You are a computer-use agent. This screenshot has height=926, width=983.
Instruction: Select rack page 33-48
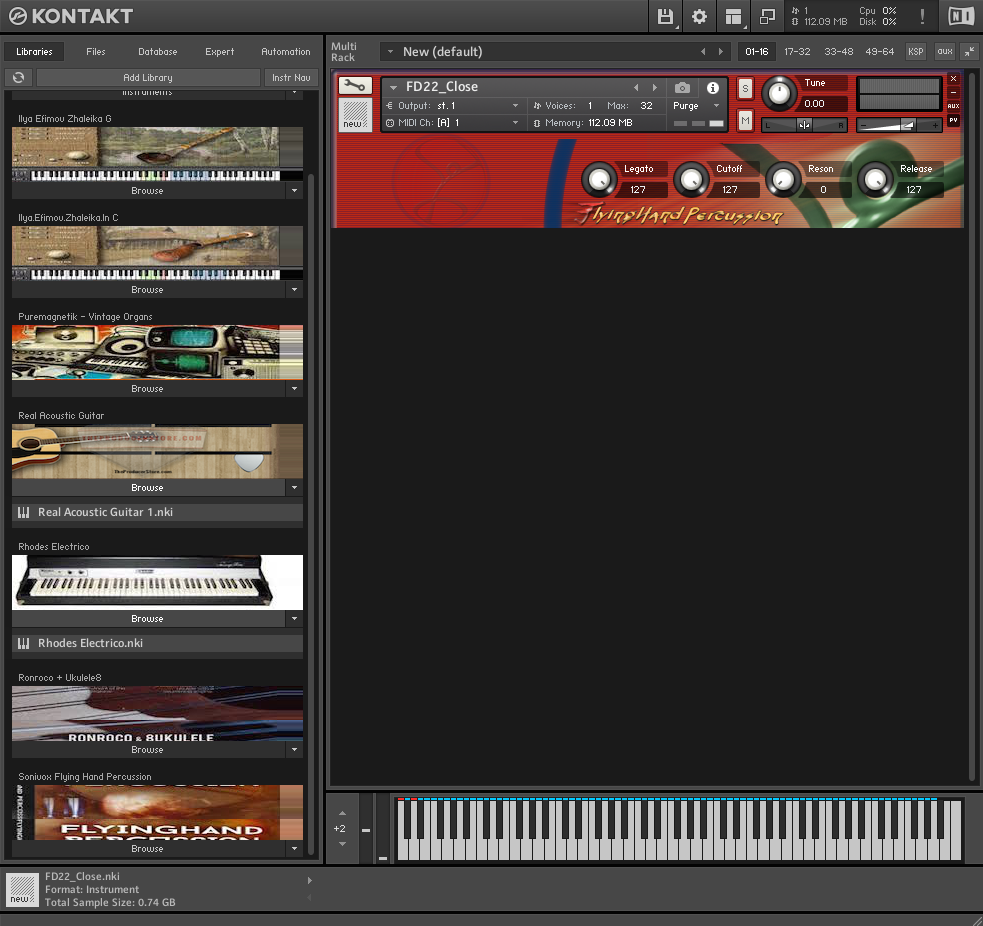[x=839, y=51]
